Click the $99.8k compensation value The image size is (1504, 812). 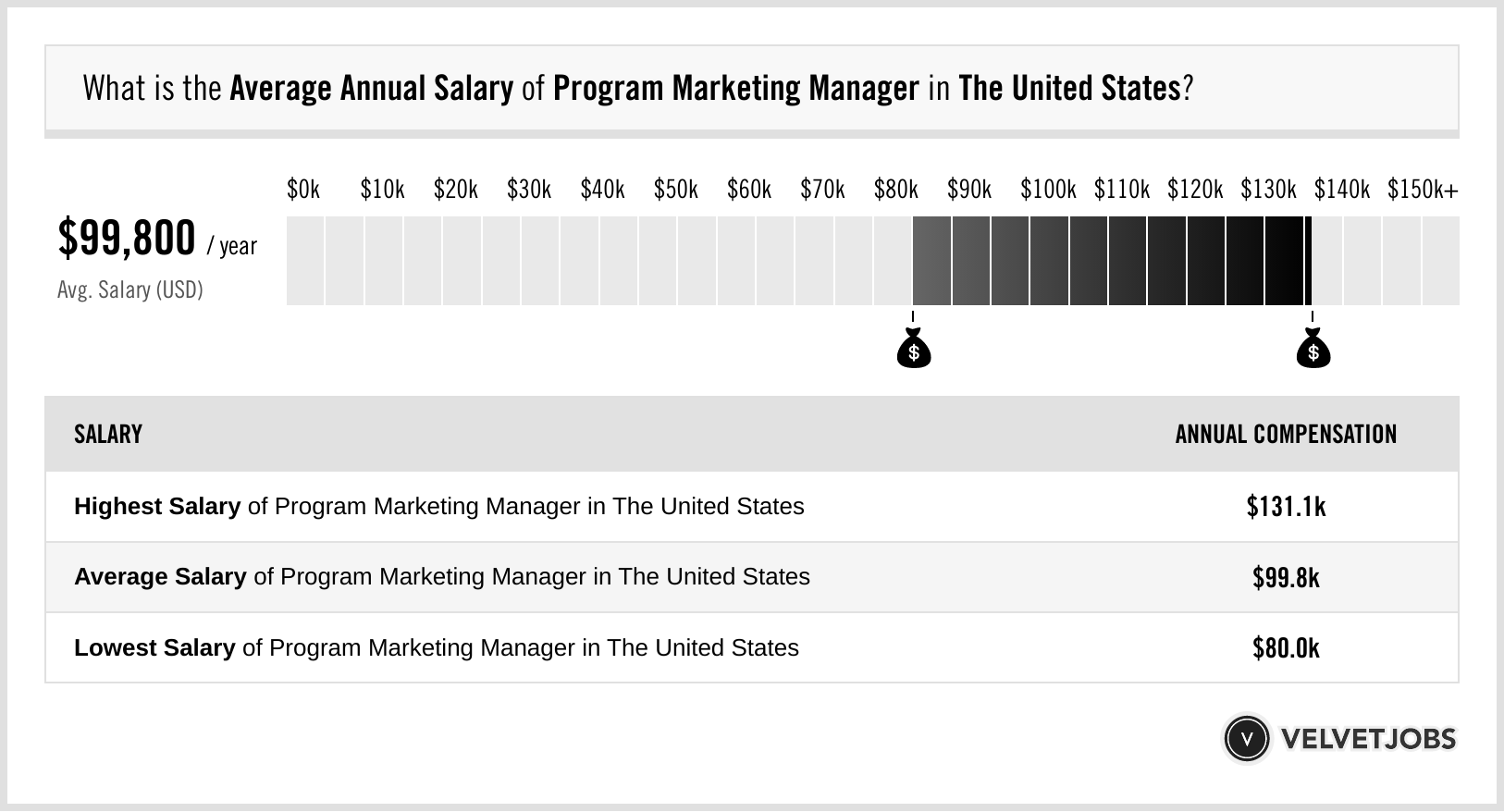pos(1286,578)
